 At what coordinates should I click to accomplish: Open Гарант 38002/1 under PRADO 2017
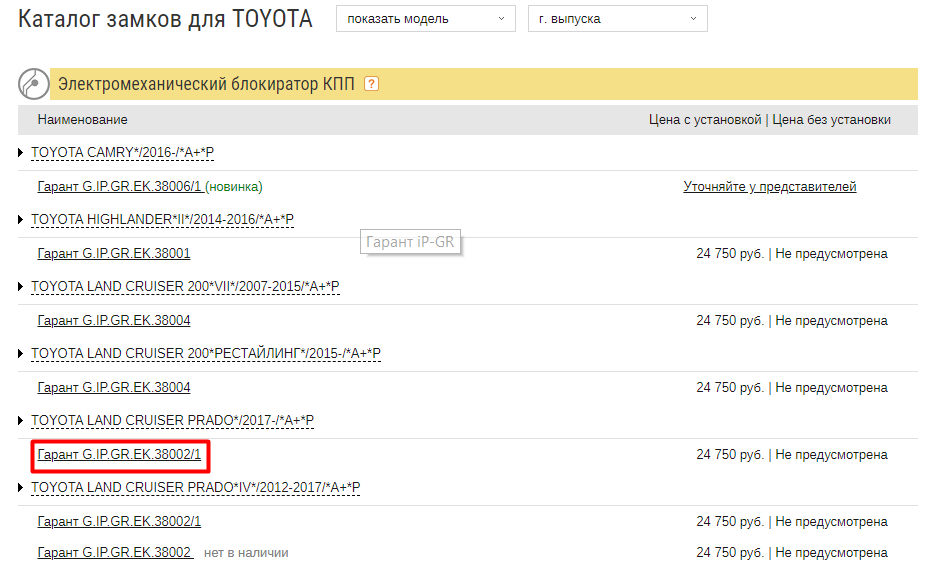click(119, 455)
